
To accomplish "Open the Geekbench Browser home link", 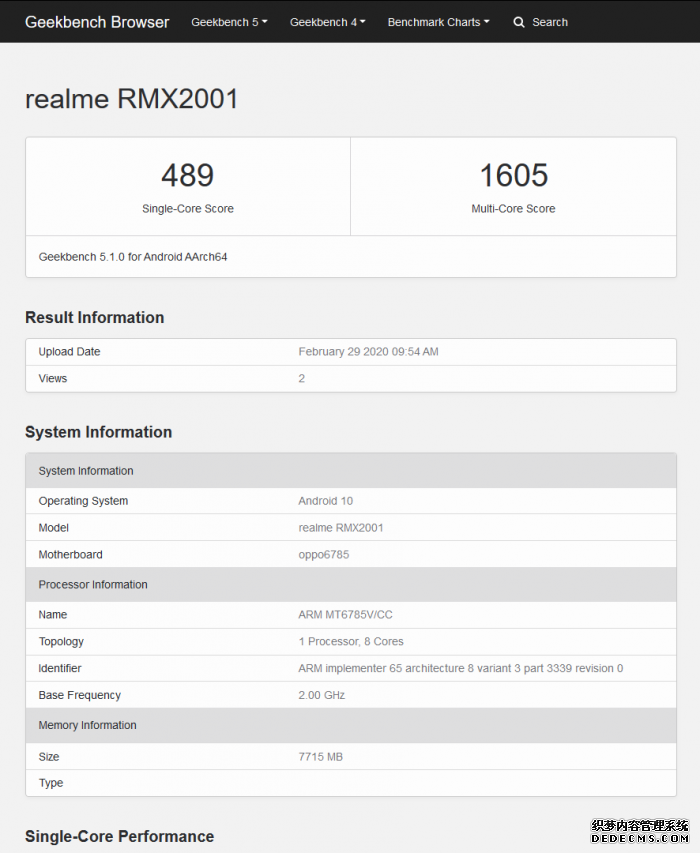I will coord(97,22).
